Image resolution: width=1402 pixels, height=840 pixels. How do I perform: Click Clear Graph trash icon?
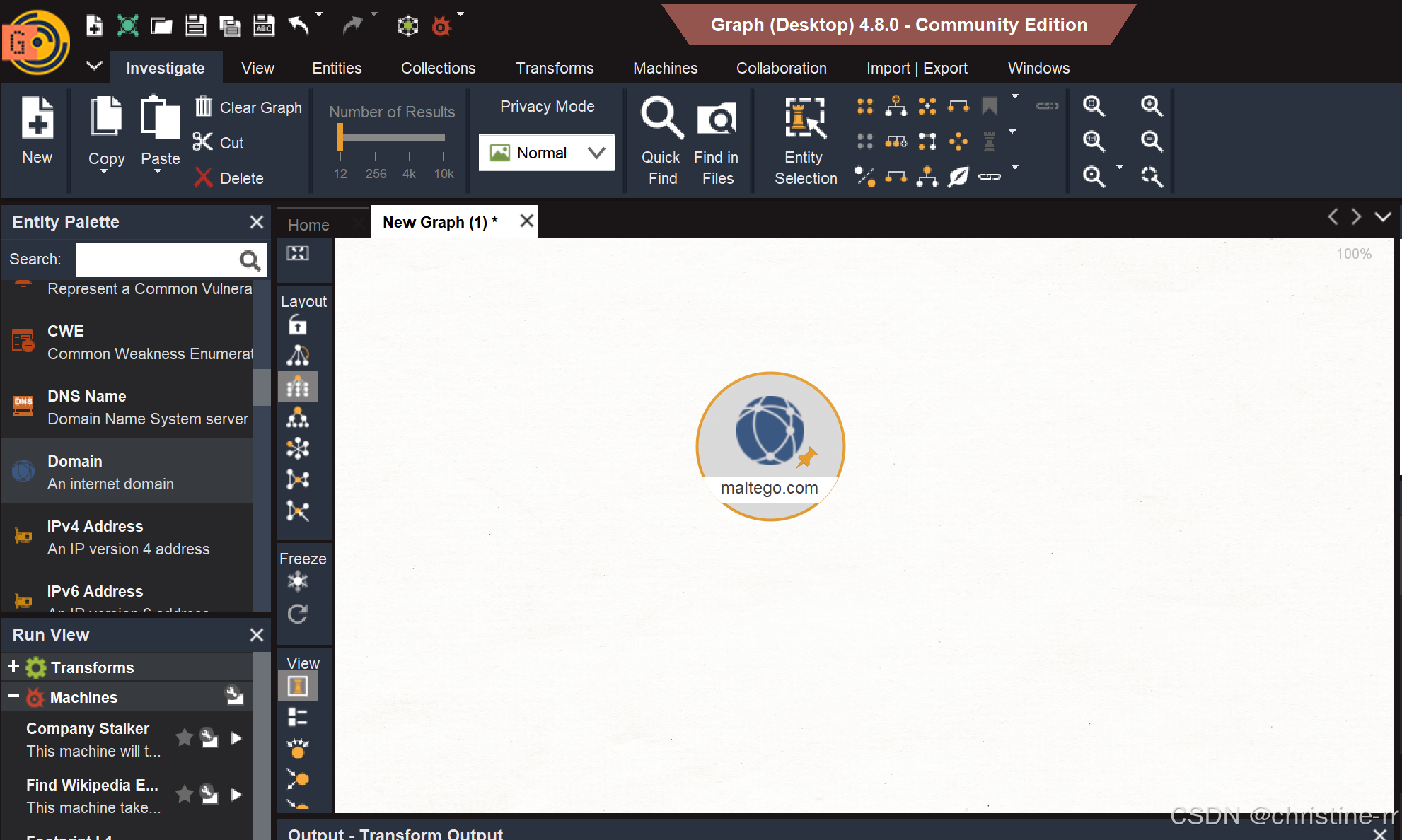click(204, 107)
